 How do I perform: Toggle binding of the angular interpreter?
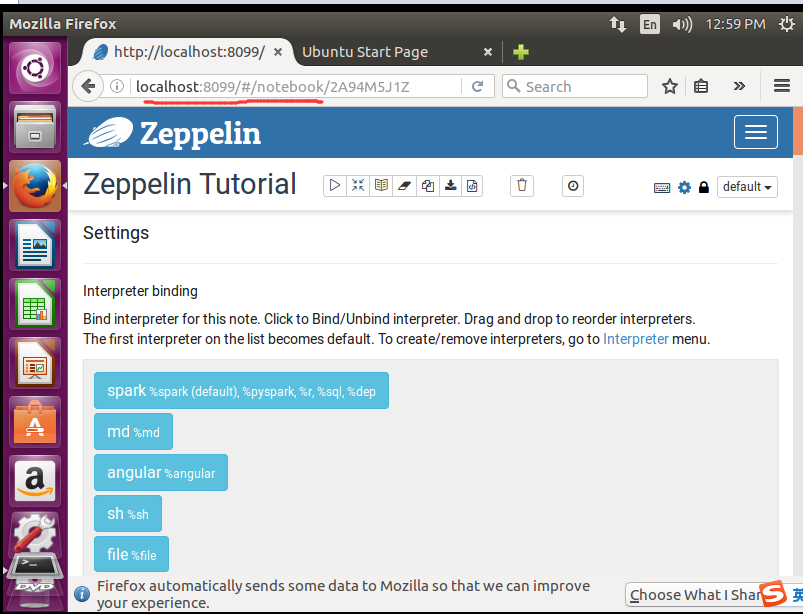[161, 473]
